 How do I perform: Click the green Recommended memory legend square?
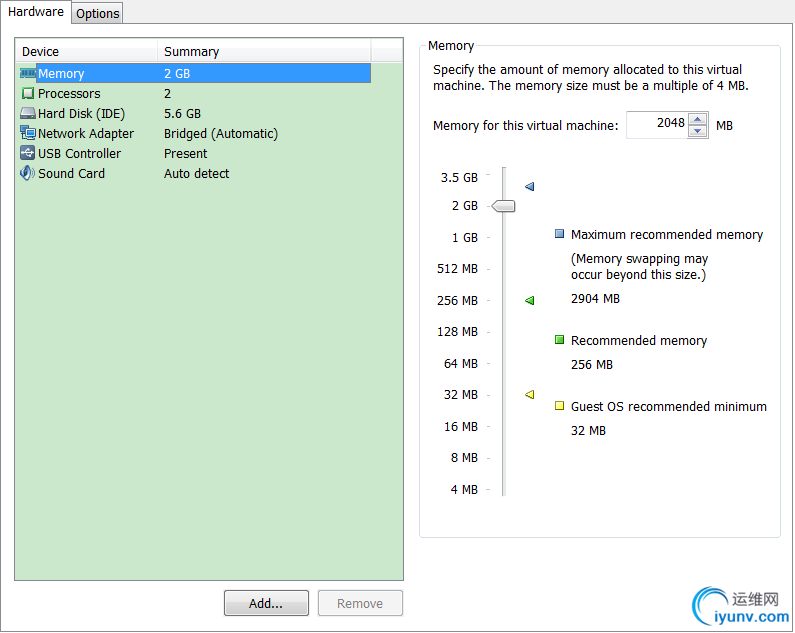tap(559, 339)
